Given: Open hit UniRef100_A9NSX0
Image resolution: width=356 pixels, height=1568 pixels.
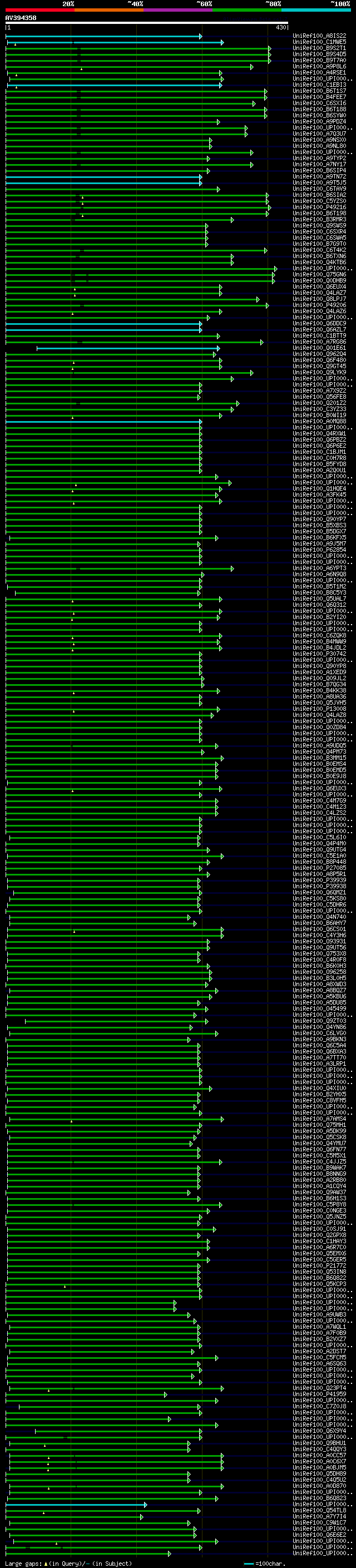Looking at the screenshot, I should pos(319,140).
